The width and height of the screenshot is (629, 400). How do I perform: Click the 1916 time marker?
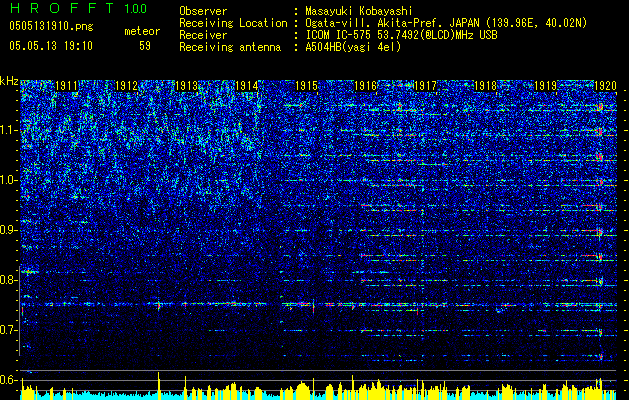[366, 86]
